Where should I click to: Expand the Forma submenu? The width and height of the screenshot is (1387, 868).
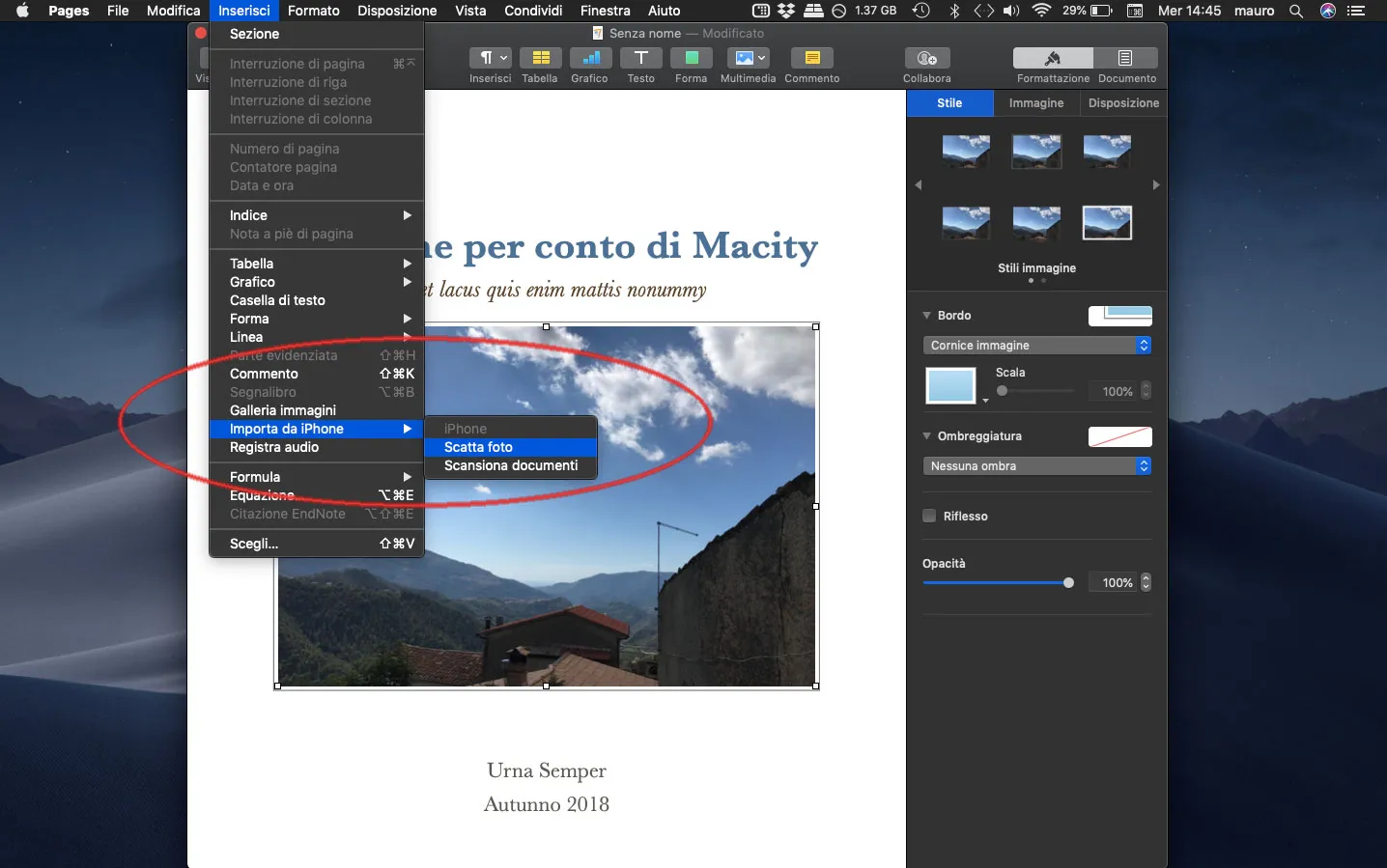pyautogui.click(x=317, y=319)
